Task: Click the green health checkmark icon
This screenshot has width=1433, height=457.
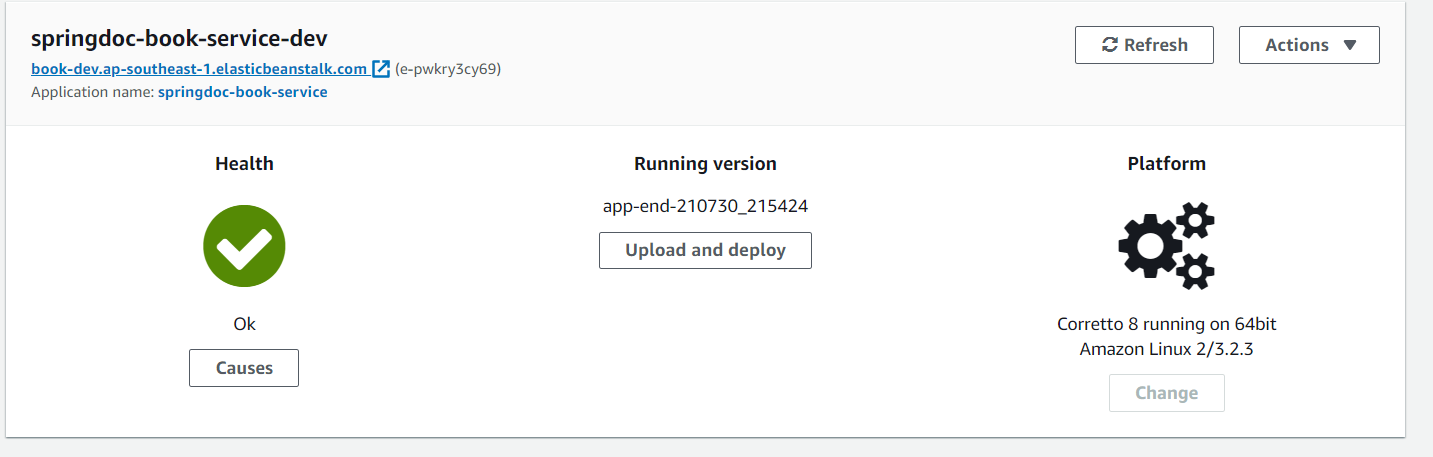Action: (244, 245)
